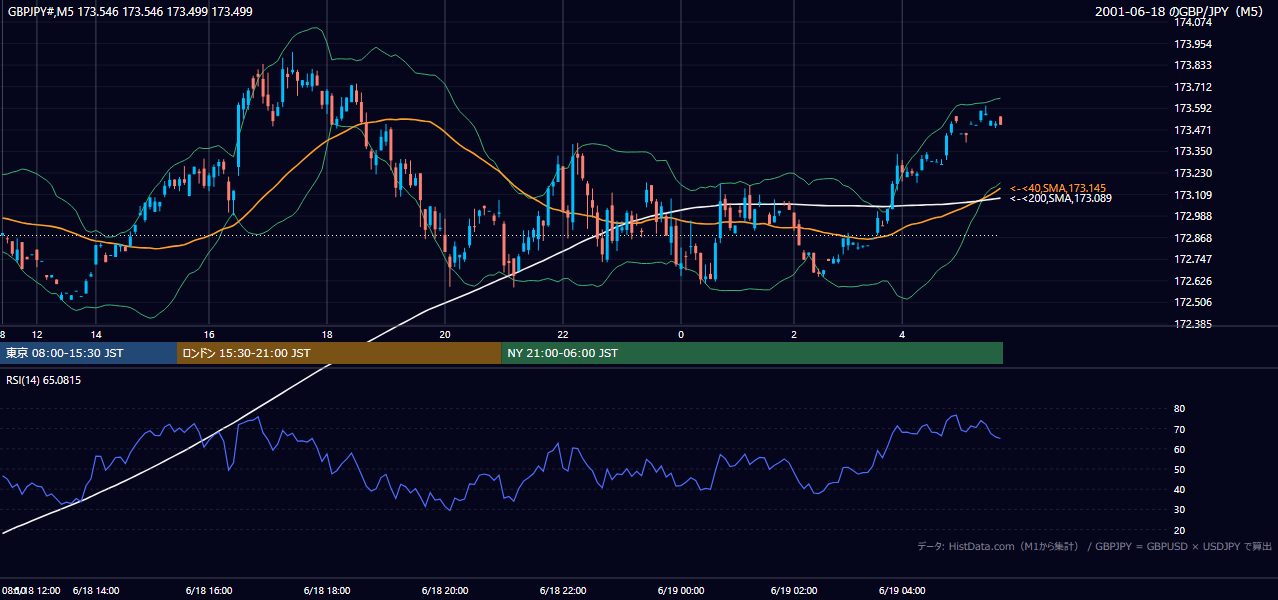Click RSI scale level 40

(1179, 489)
